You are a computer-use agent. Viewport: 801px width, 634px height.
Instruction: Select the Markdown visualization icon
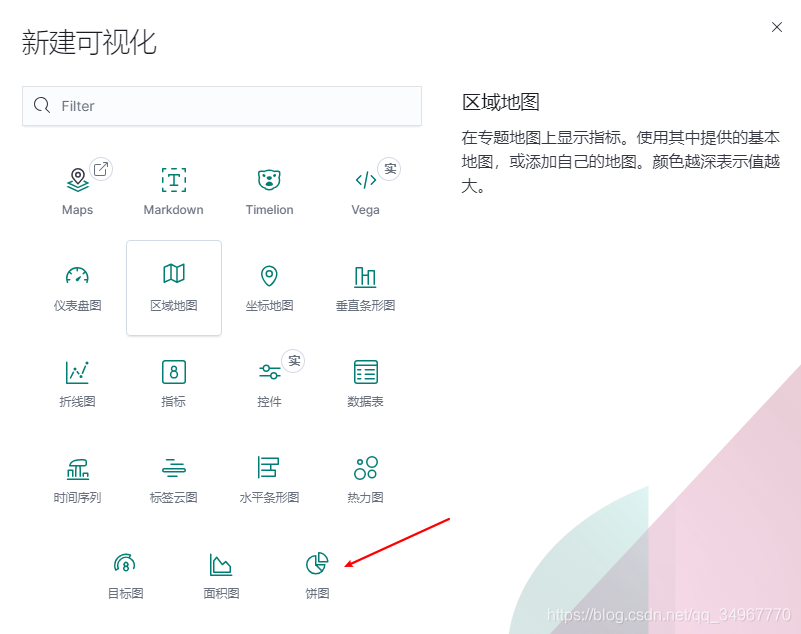(x=174, y=180)
